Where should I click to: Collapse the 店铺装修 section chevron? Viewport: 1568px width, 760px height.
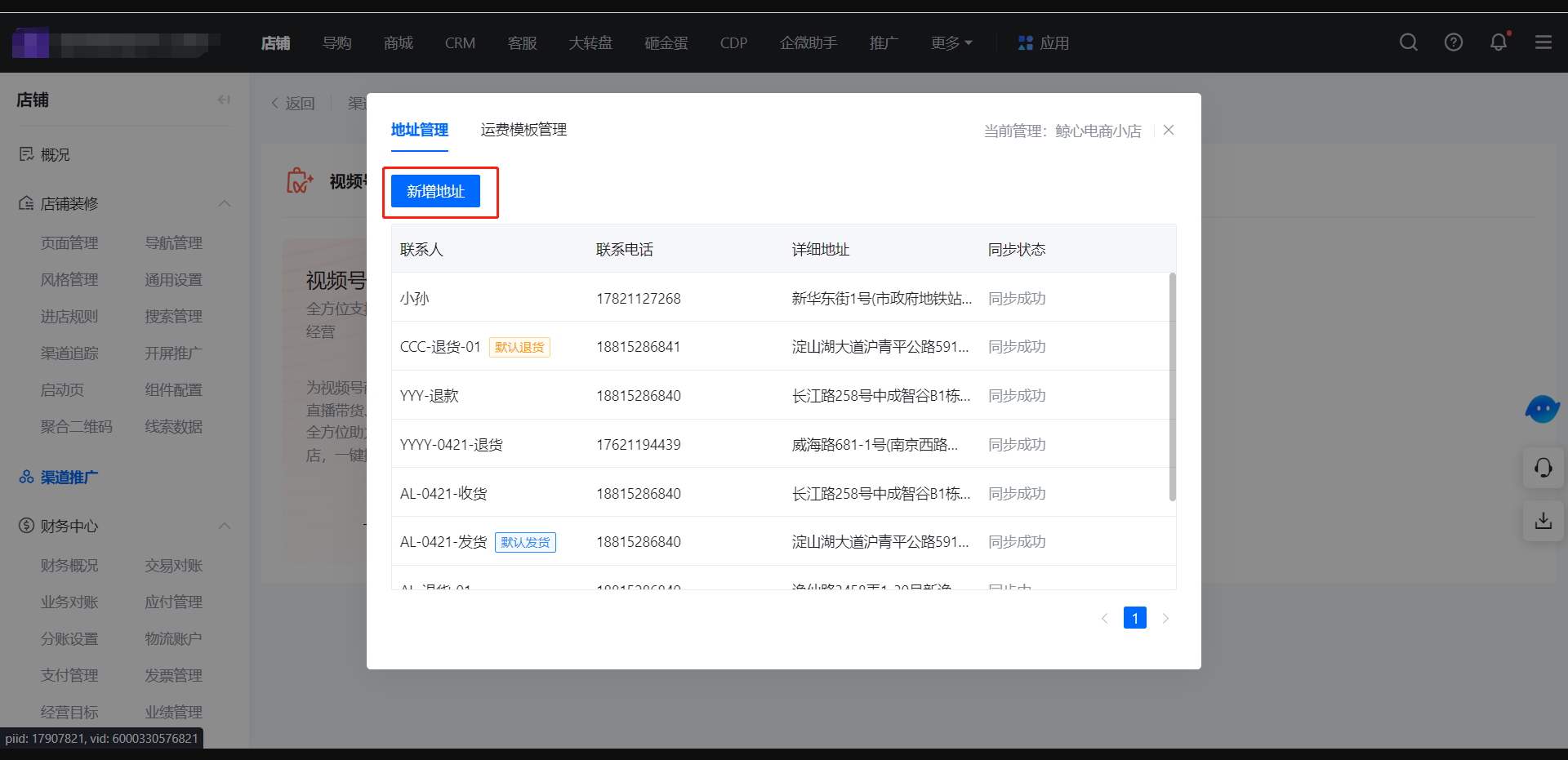[225, 203]
